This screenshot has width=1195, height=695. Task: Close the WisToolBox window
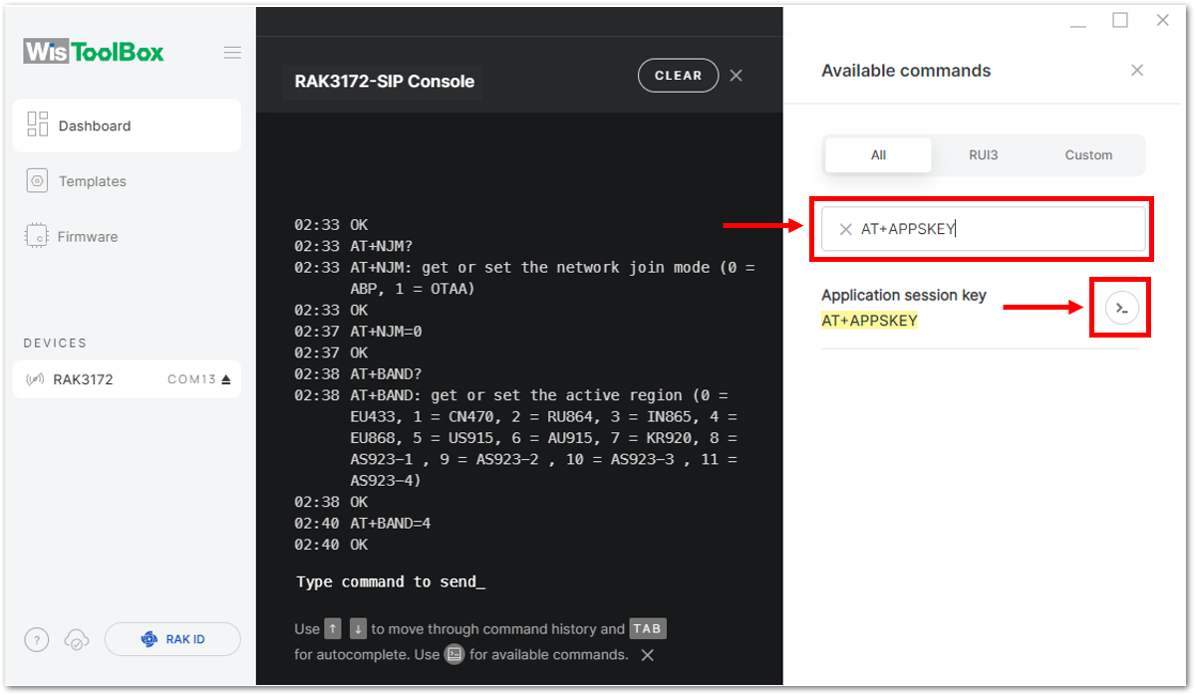point(1162,21)
